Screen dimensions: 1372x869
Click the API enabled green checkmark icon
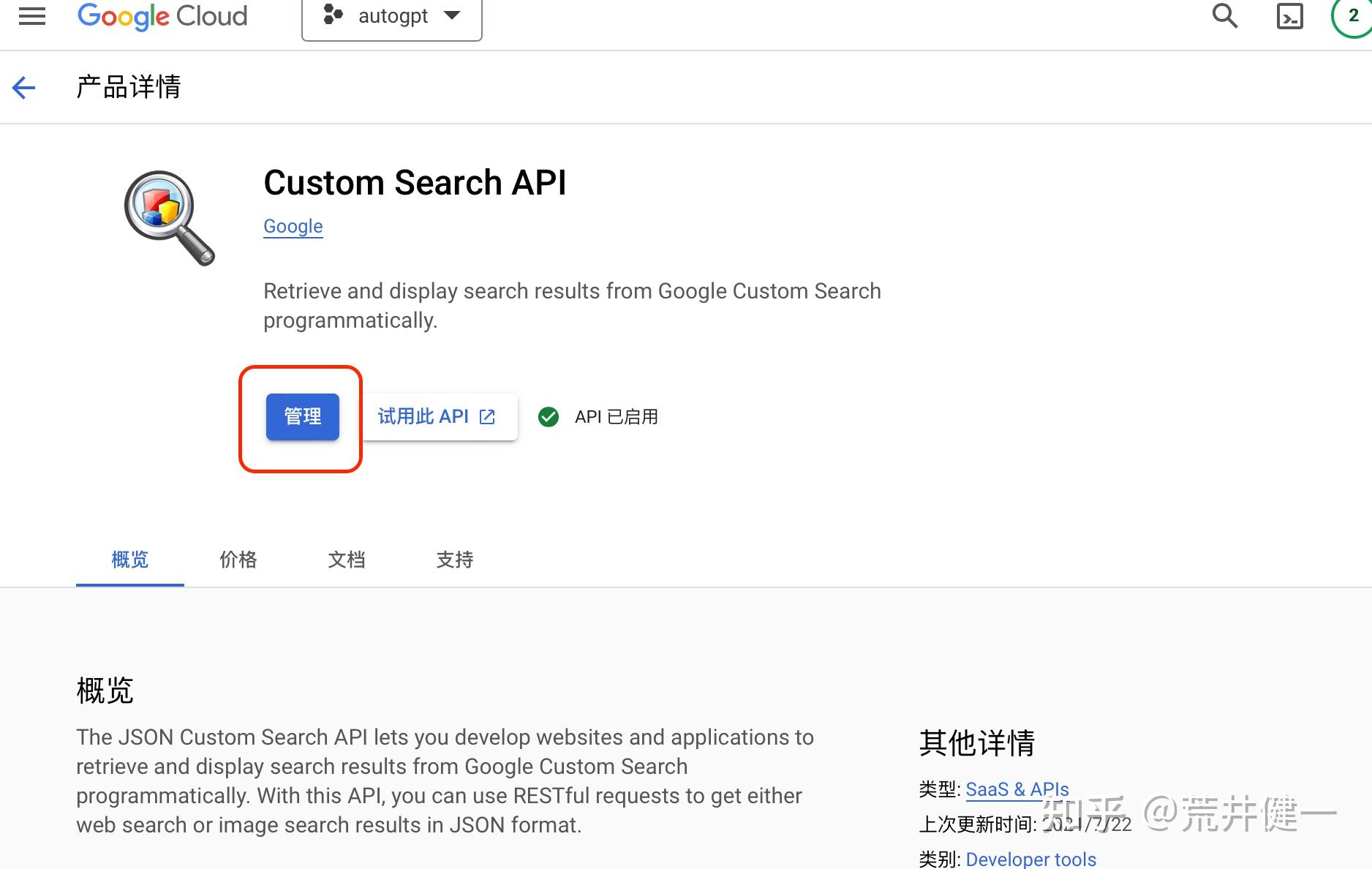pos(549,416)
